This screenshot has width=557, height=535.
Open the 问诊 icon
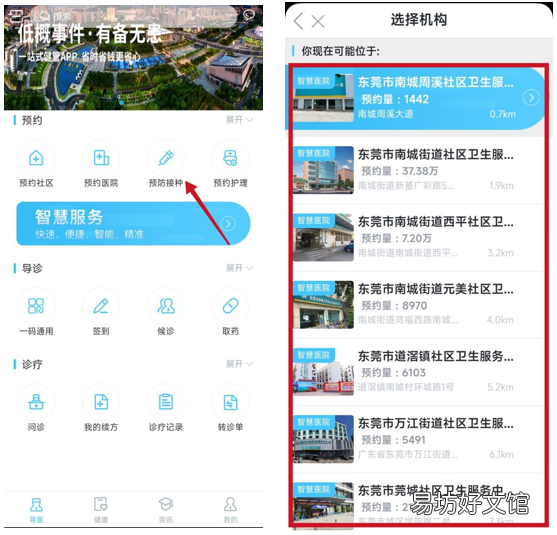(36, 402)
